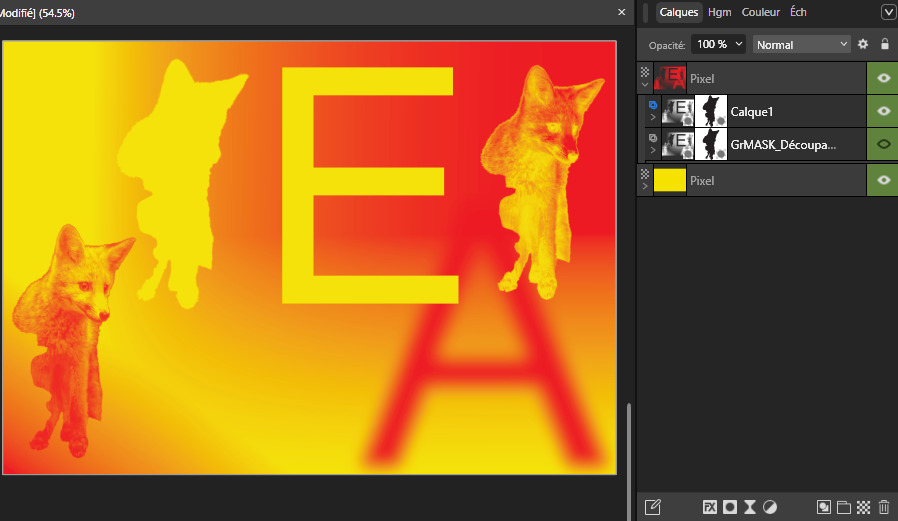Click checkerboard icon of yellow Pixel layer

[645, 173]
